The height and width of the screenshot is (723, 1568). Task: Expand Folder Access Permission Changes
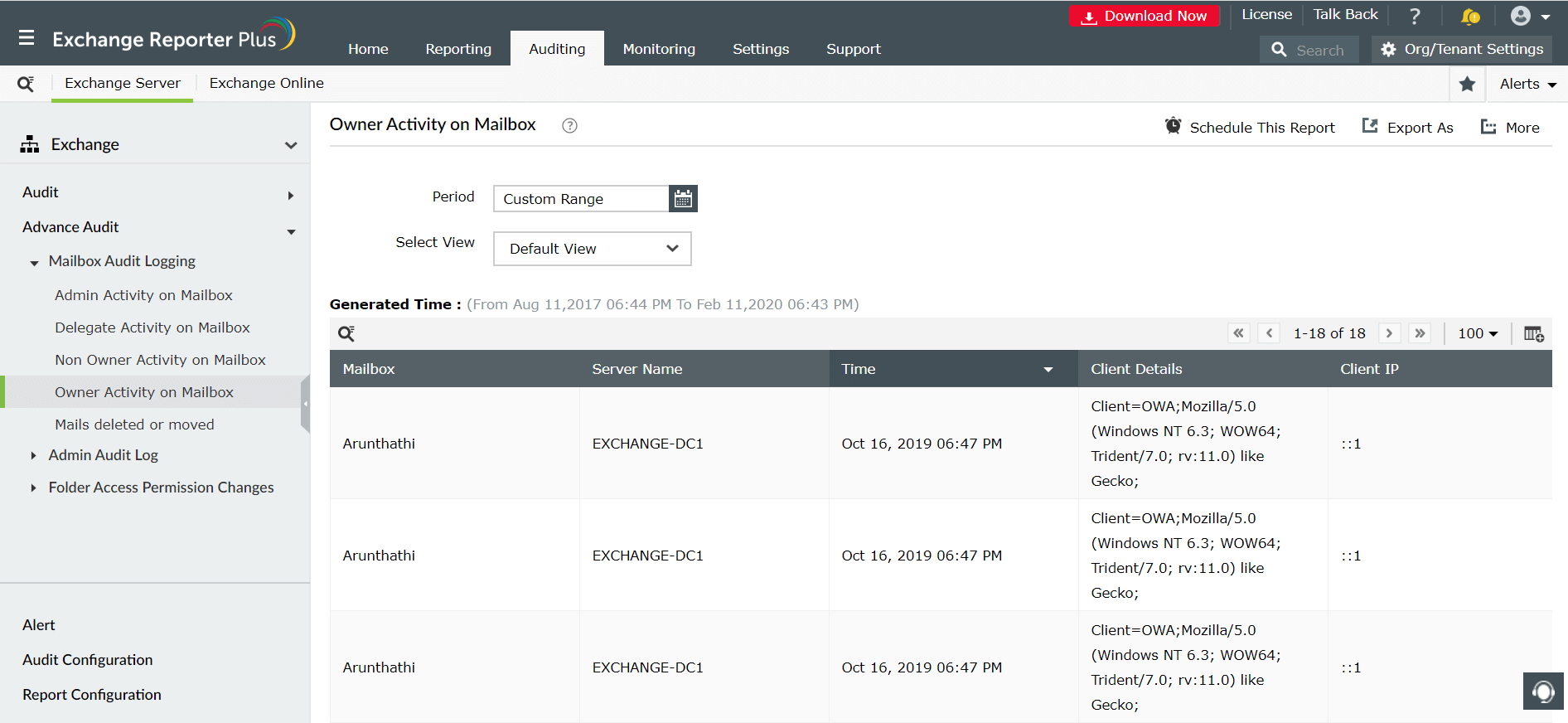click(33, 488)
